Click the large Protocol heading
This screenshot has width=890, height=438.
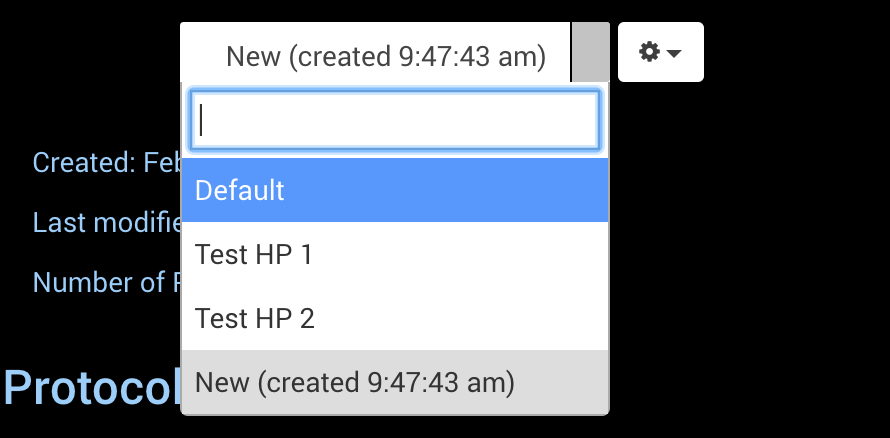[x=93, y=388]
